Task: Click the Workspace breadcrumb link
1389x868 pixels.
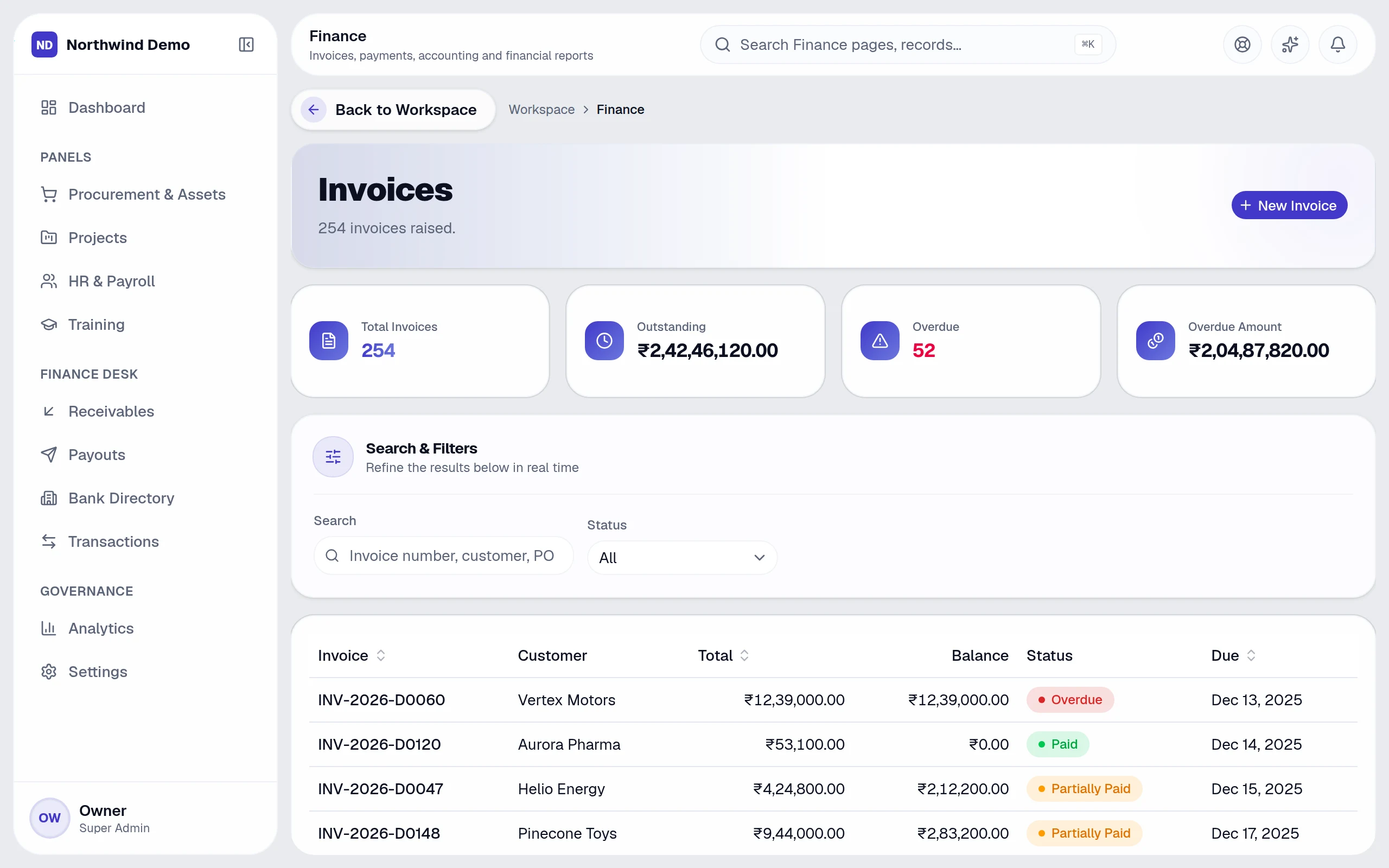Action: [541, 110]
